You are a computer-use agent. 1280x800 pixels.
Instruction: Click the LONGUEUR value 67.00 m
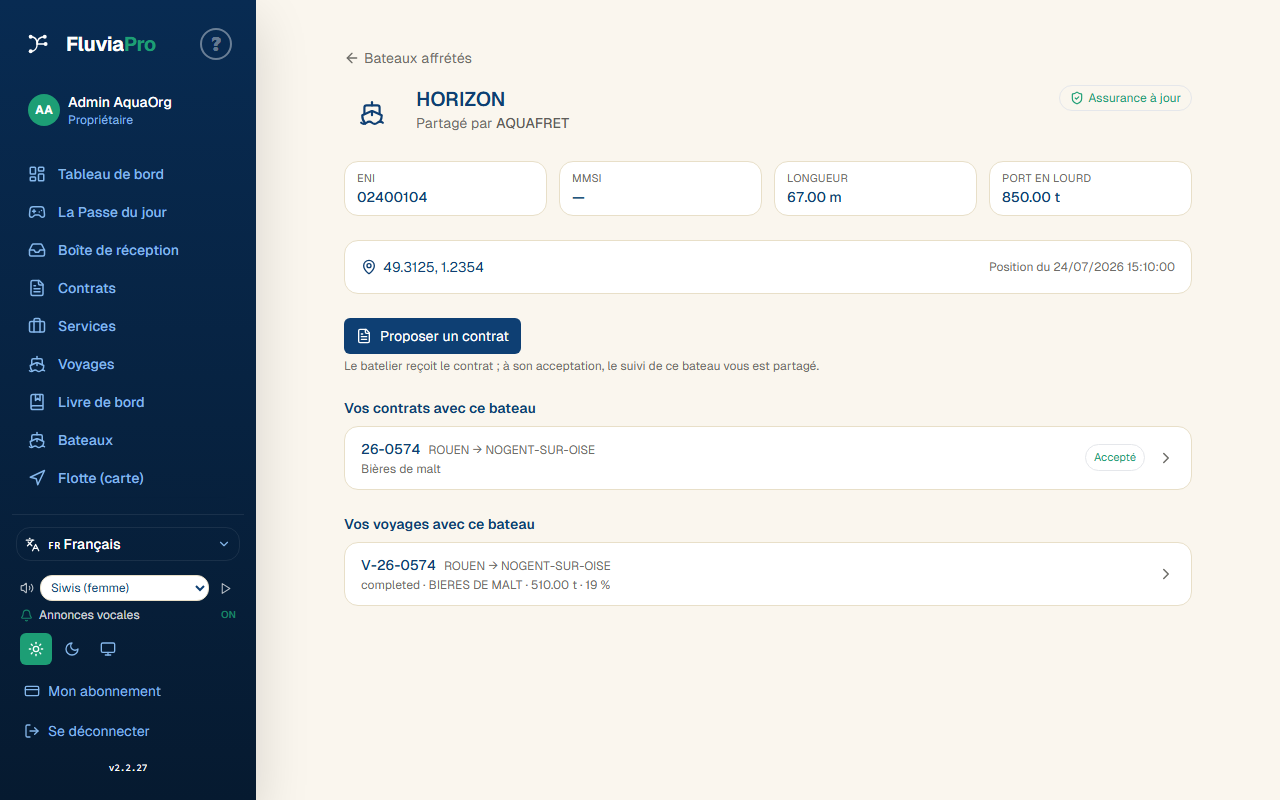click(814, 197)
